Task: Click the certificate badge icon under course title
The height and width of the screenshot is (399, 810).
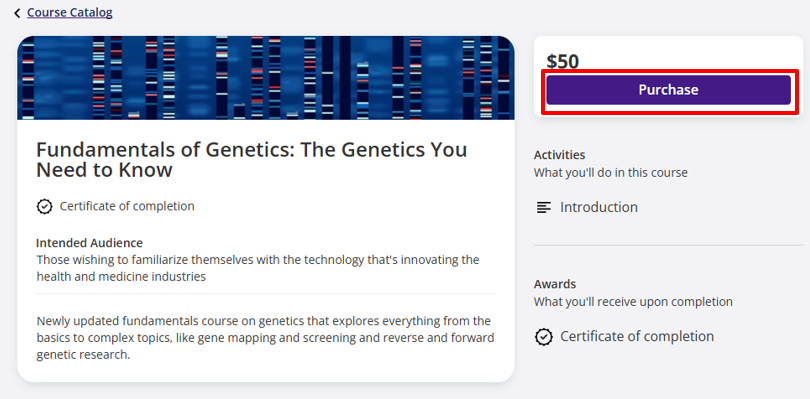Action: tap(44, 206)
